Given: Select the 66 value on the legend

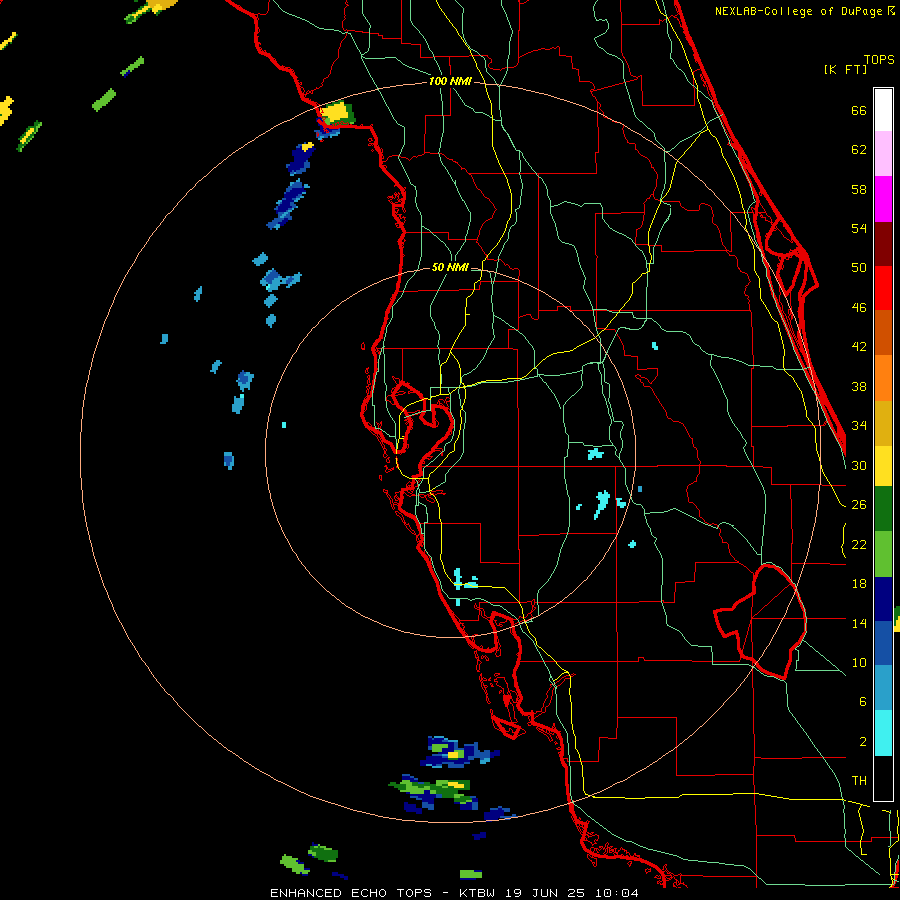Looking at the screenshot, I should coord(859,110).
